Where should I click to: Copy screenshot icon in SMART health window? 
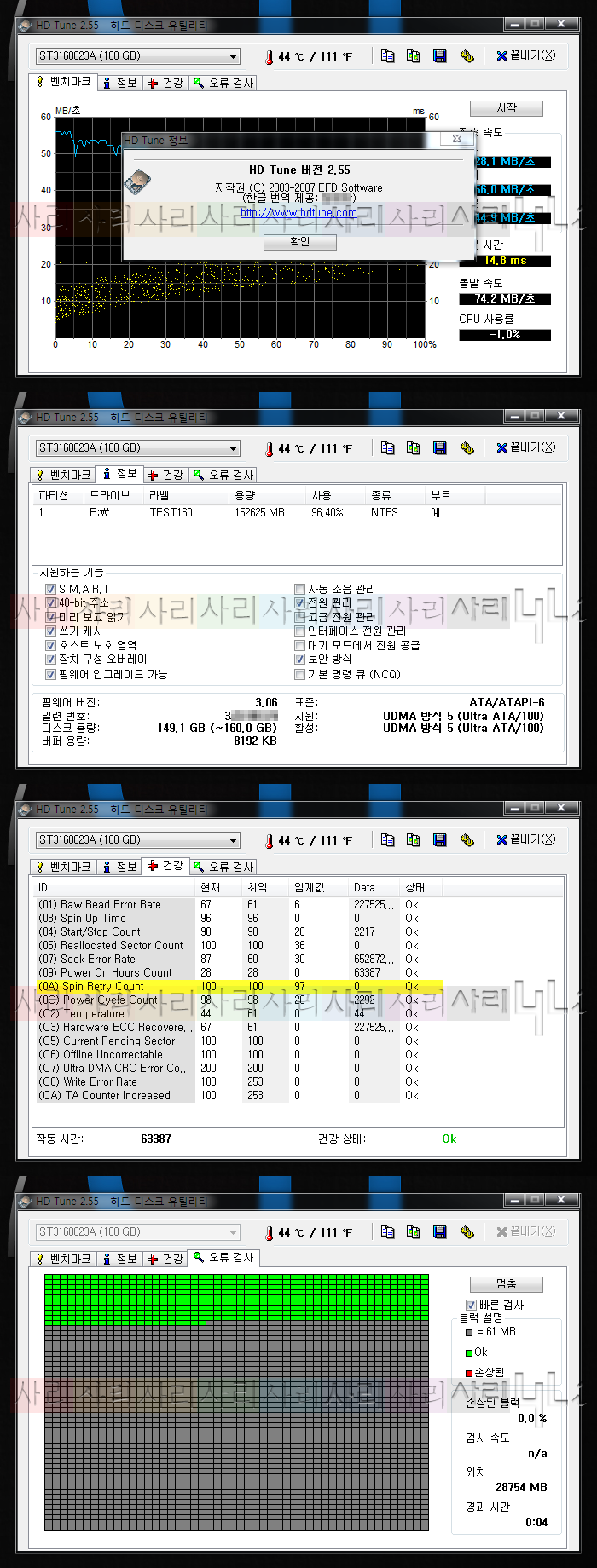414,840
